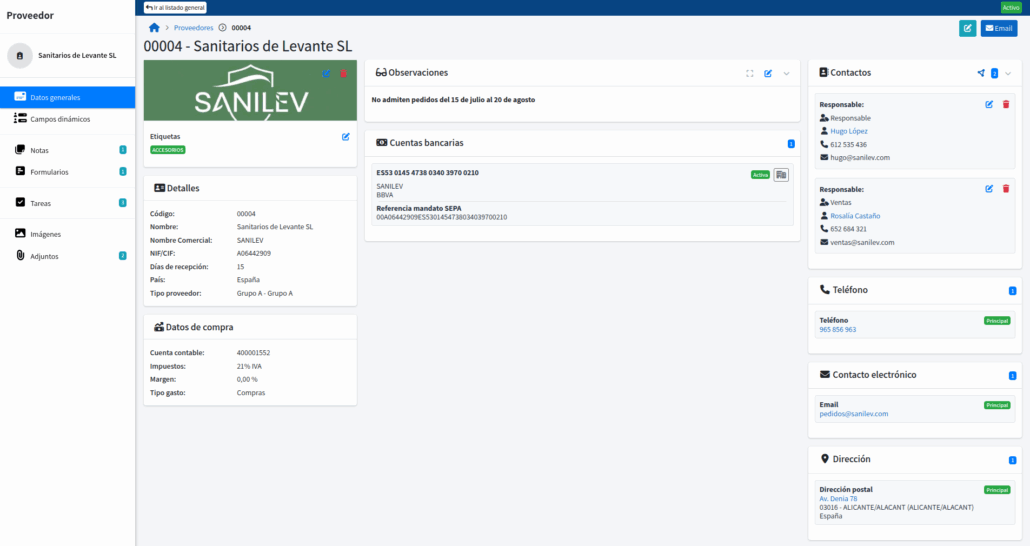Click observation text about pedidos julio-agosto
The width and height of the screenshot is (1030, 546).
[453, 100]
